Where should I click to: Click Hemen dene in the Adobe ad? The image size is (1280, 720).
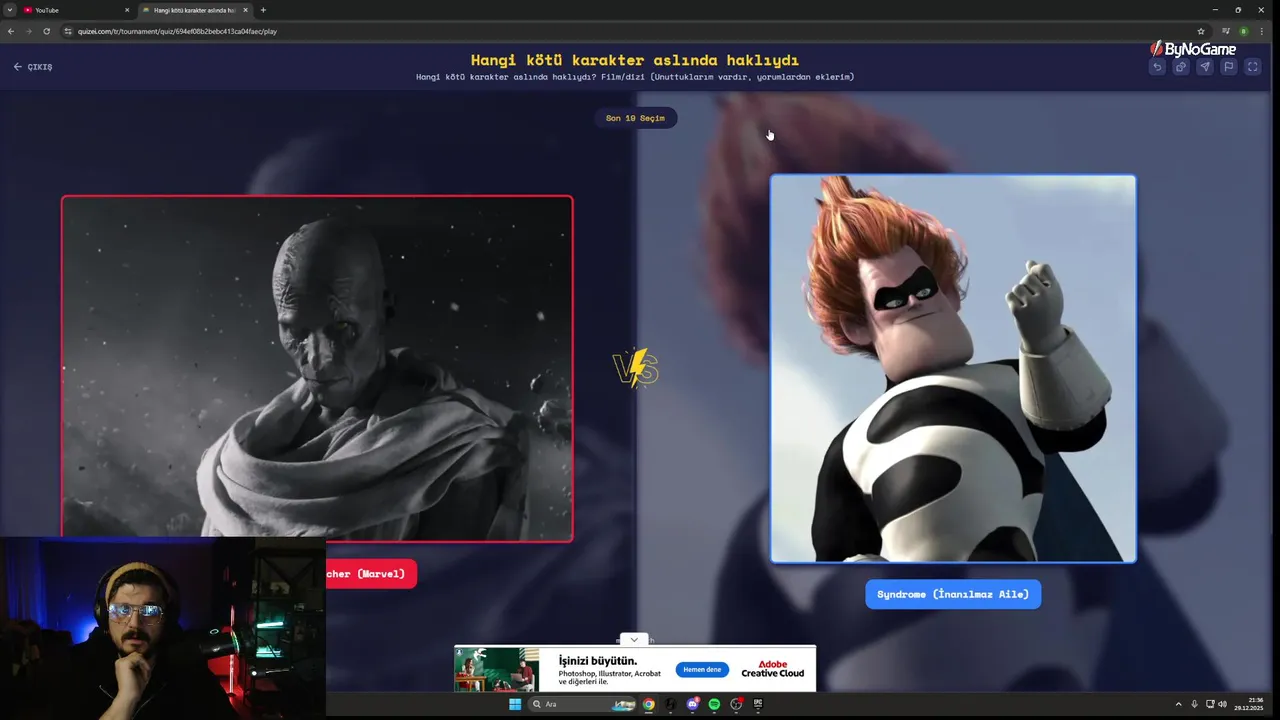coord(702,670)
